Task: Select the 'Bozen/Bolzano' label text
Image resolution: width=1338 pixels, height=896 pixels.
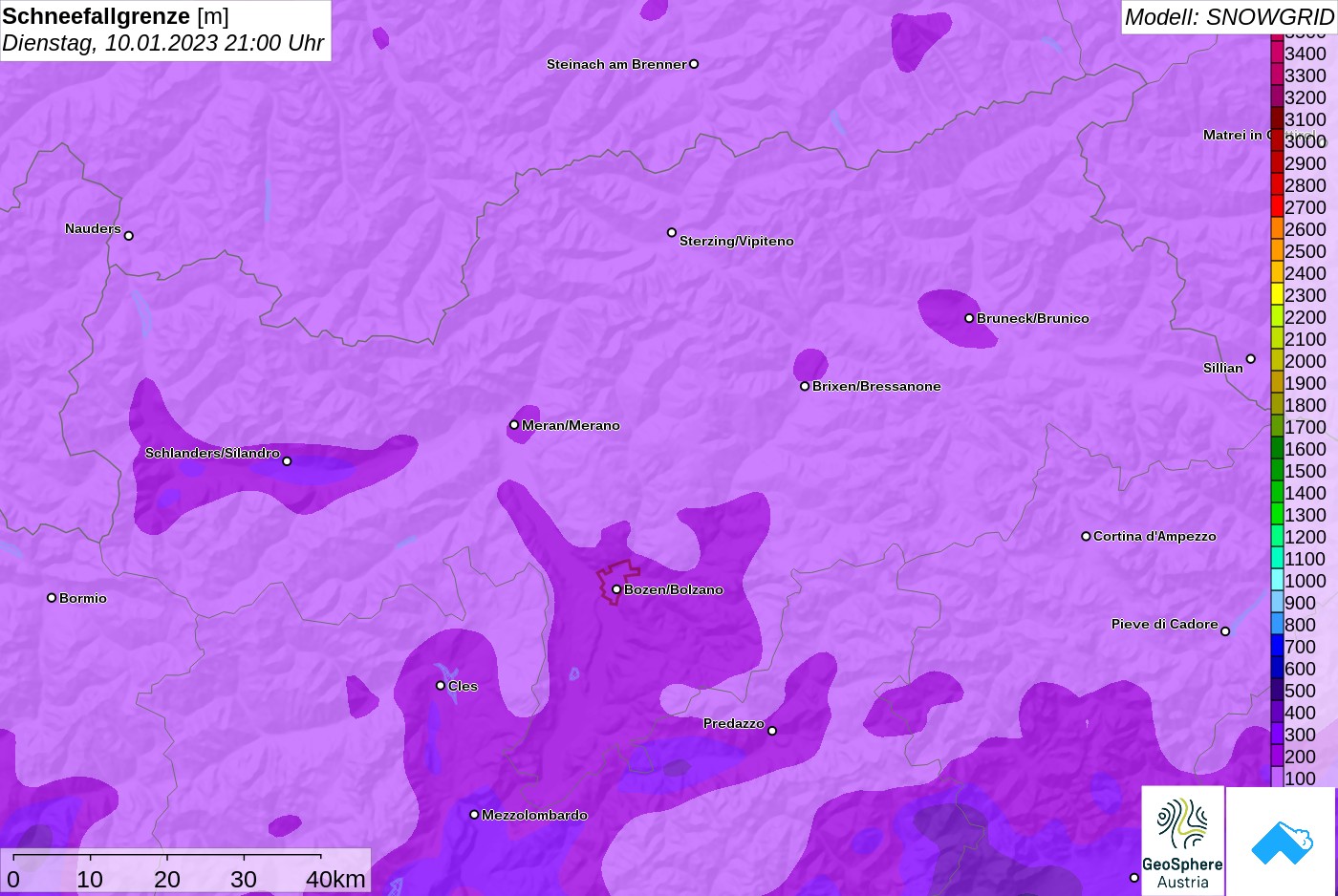Action: click(x=674, y=589)
